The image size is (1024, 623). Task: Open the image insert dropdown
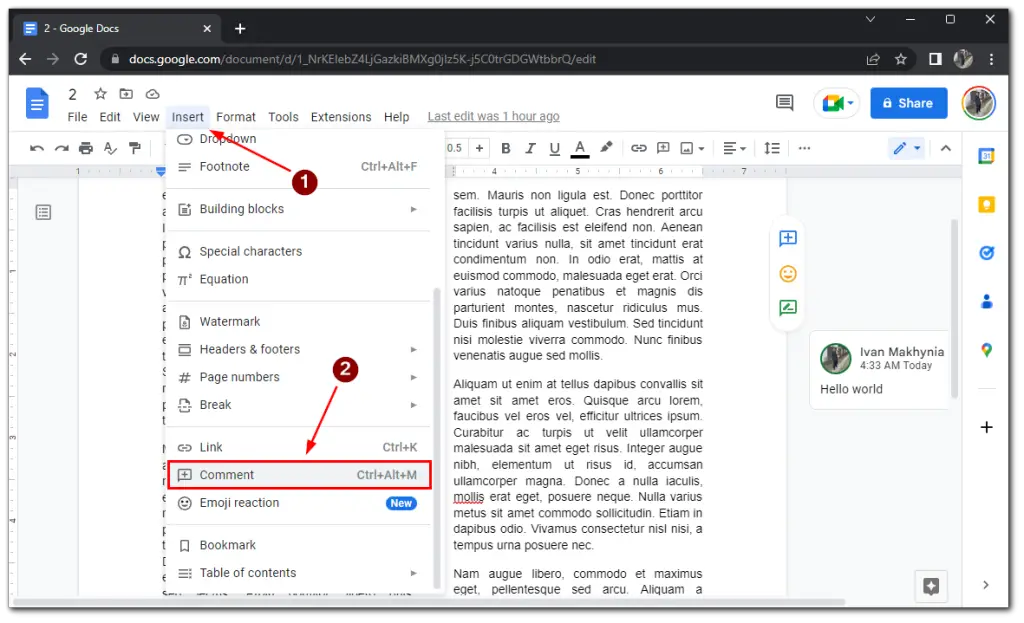coord(696,148)
